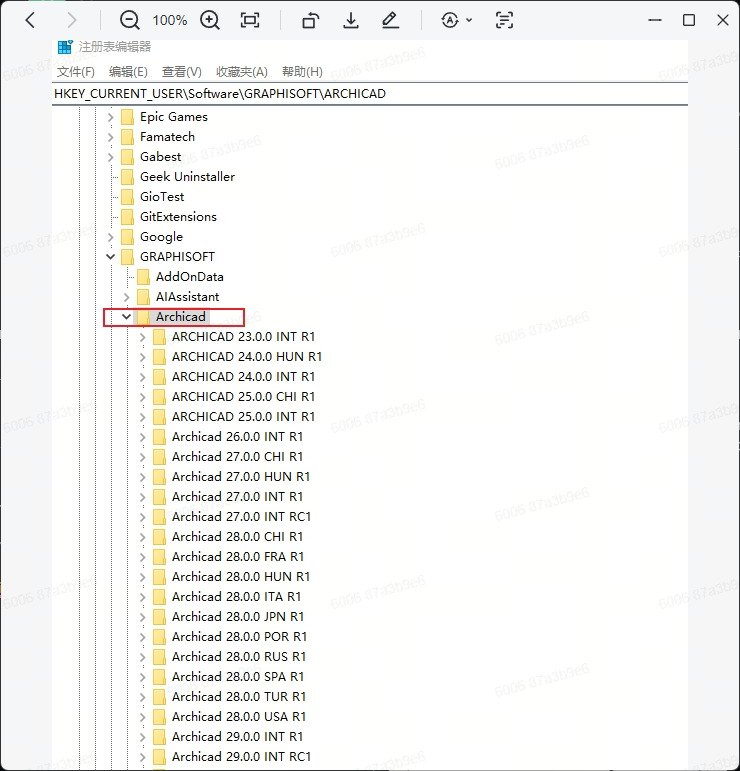Click the Registry Editor app icon
This screenshot has height=771, width=740.
coord(65,47)
